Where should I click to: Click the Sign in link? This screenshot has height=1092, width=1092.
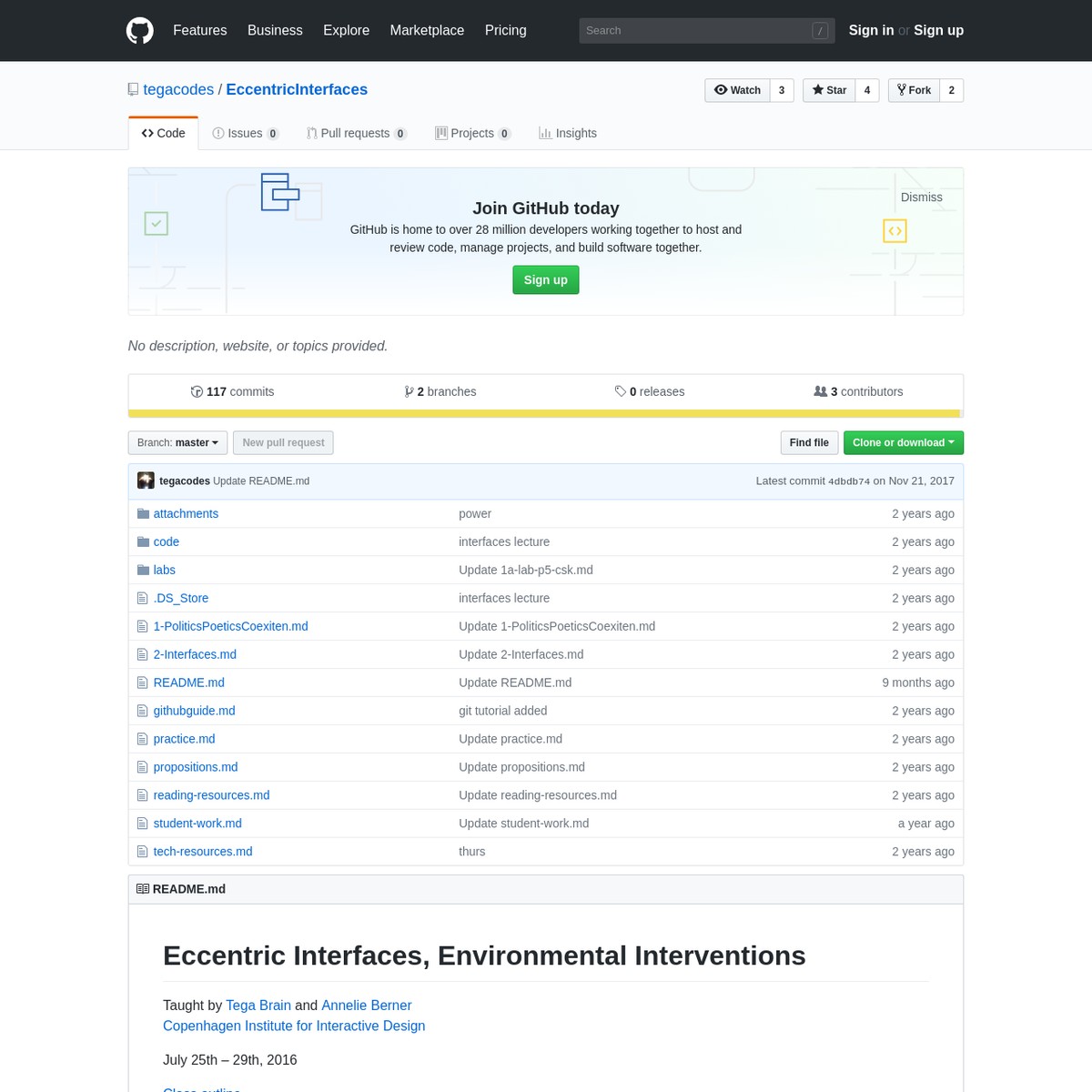click(x=871, y=30)
